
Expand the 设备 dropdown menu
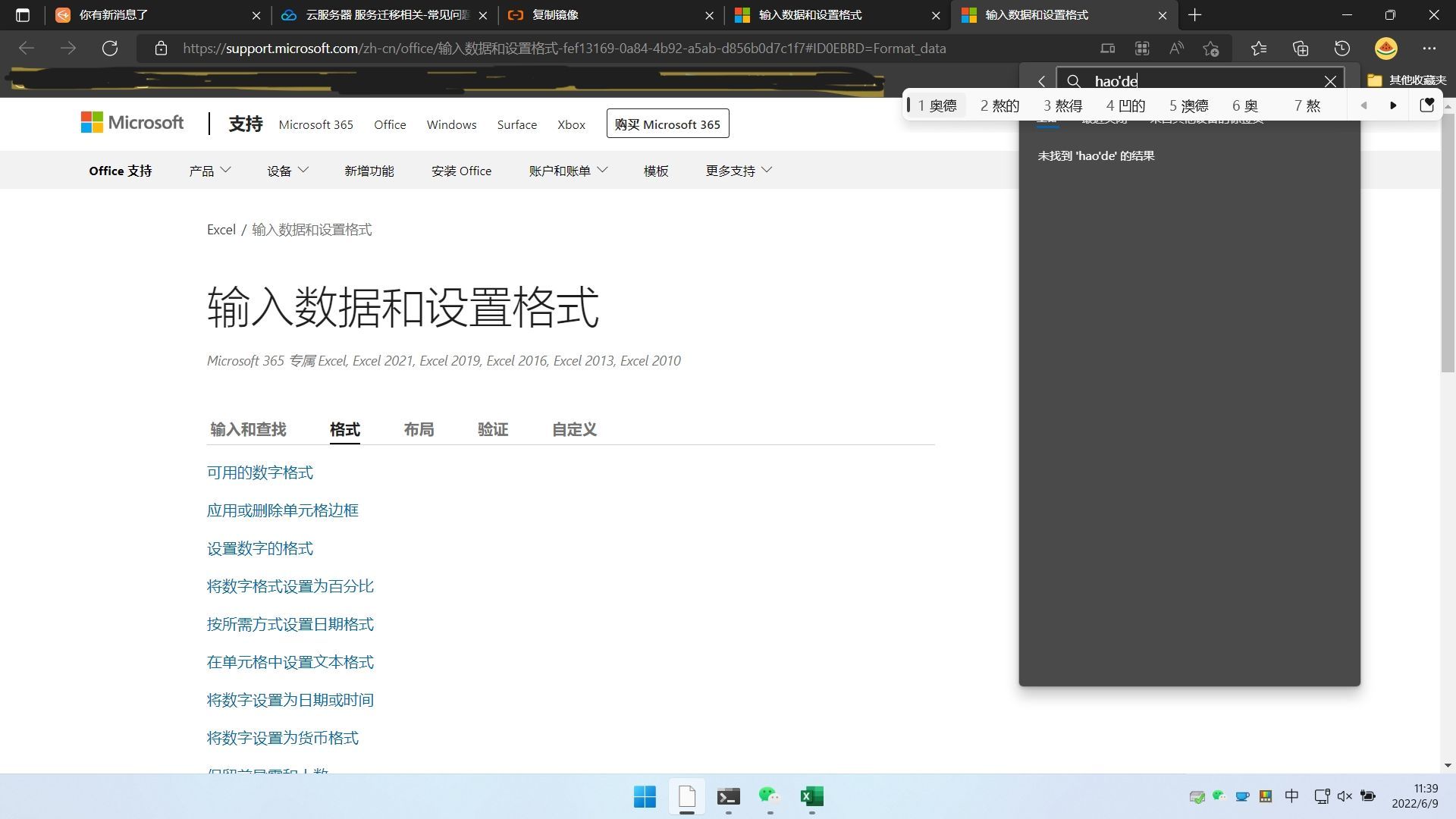287,171
